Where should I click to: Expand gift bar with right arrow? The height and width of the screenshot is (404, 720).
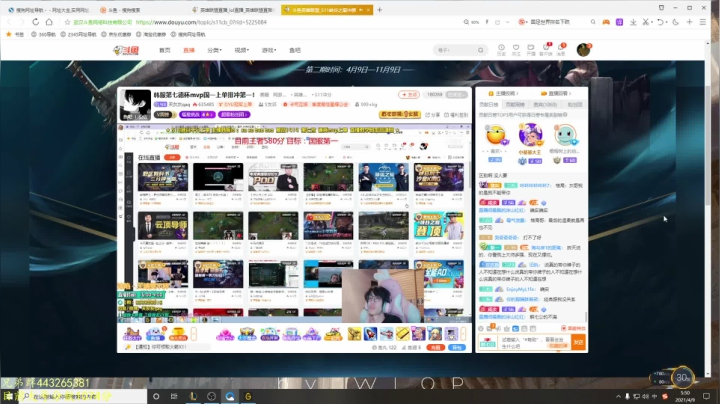463,334
